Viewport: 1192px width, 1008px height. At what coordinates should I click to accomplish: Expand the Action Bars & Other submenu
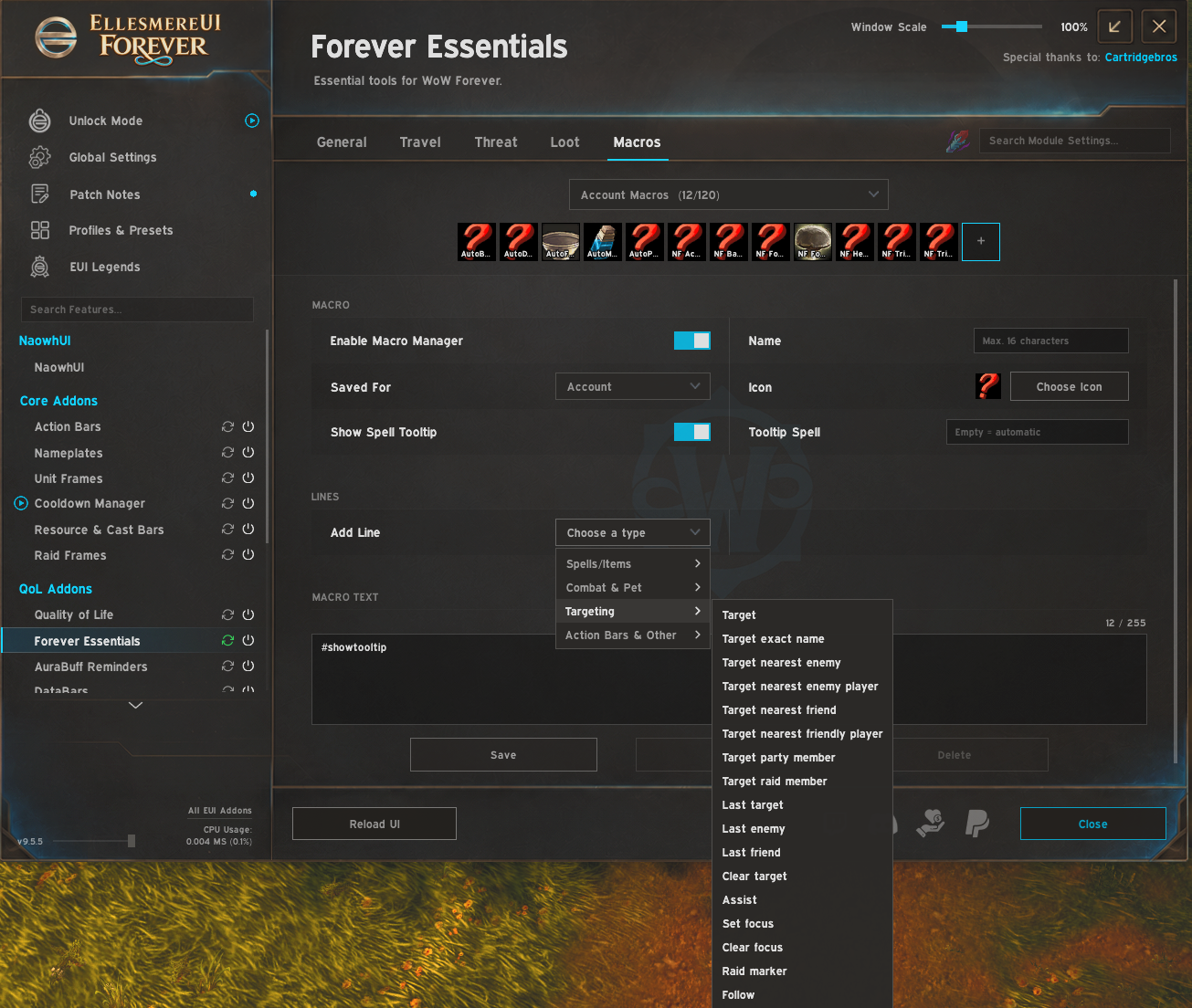[633, 635]
